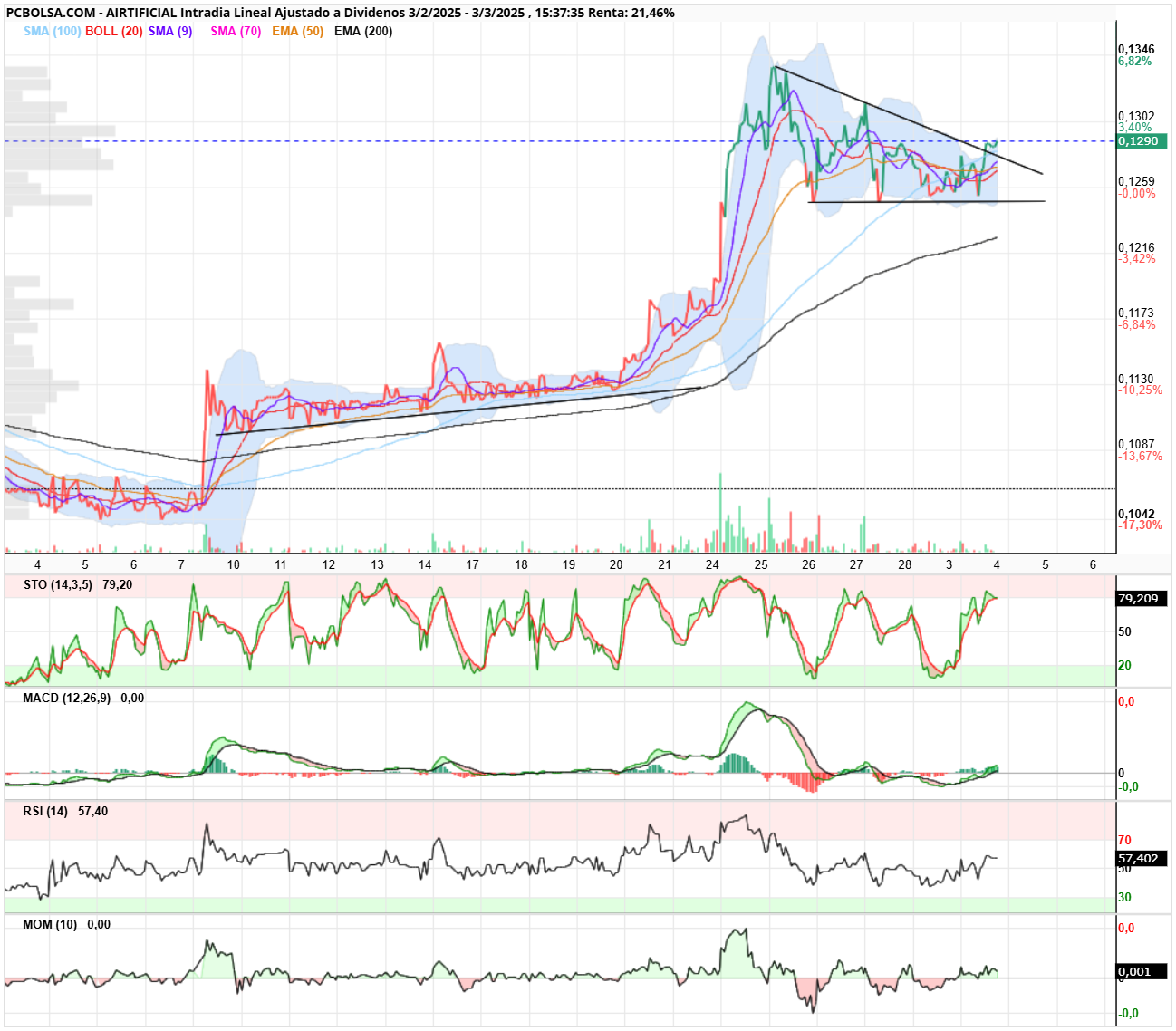Select the -3,42% percentage label
The height and width of the screenshot is (1031, 1176).
[1137, 259]
